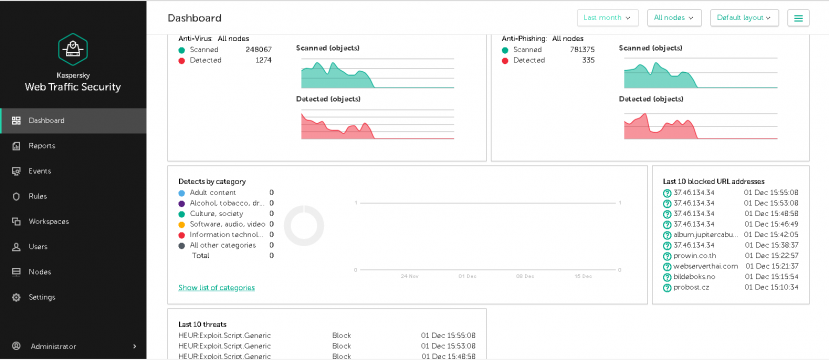
Task: Click the Culture, society green legend dot
Action: click(x=181, y=214)
